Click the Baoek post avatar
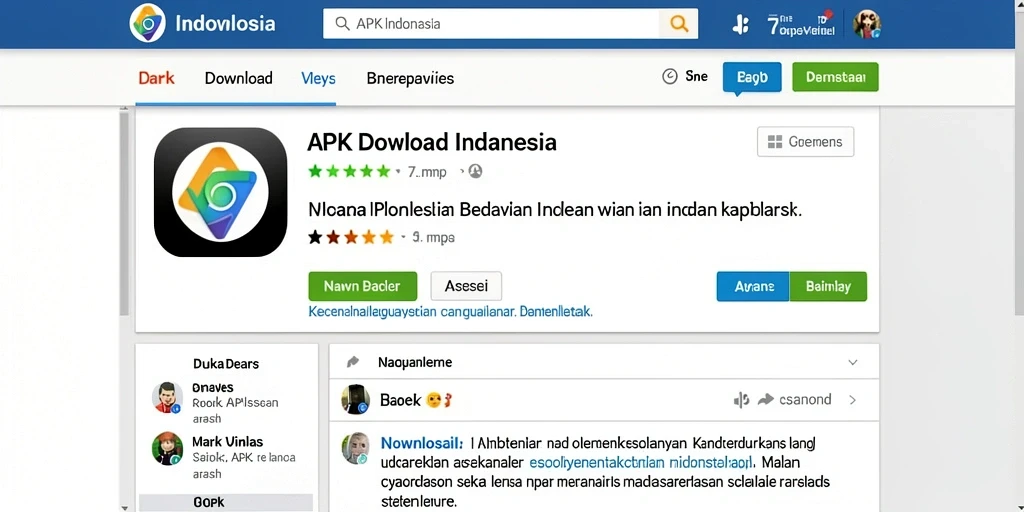Screen dimensions: 1024x512 (x=355, y=400)
